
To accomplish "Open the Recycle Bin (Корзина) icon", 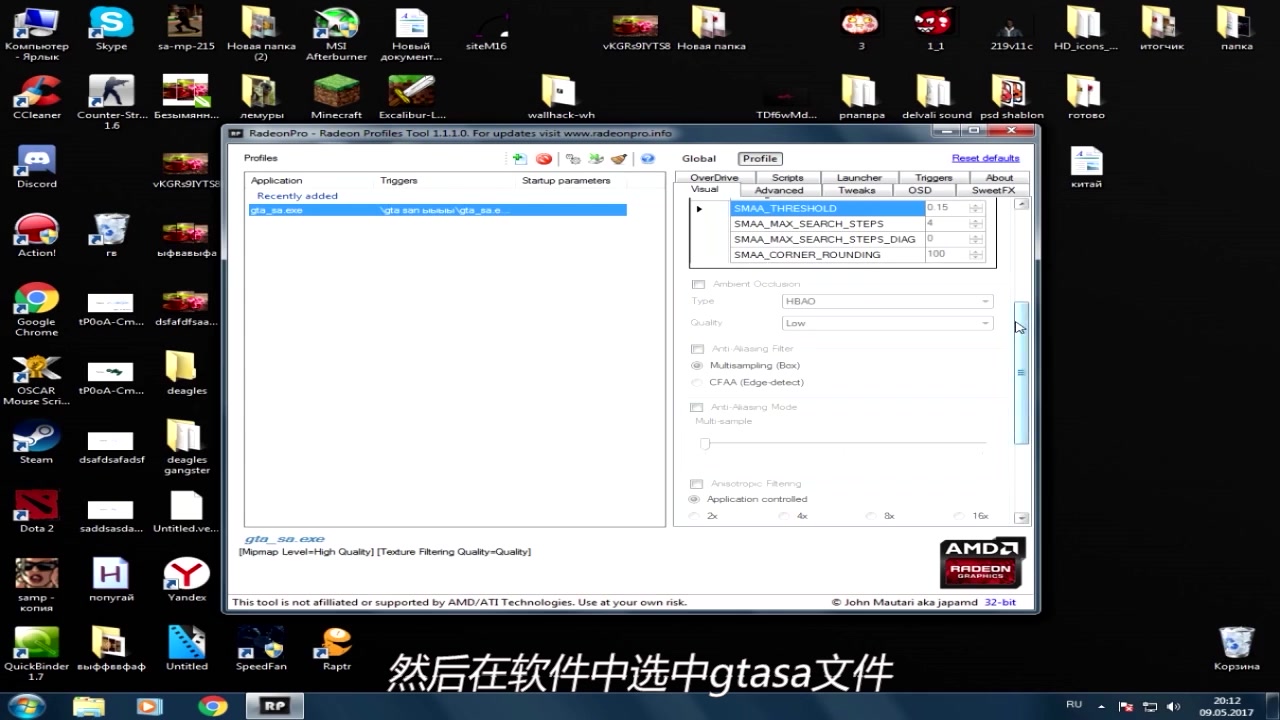I will [1237, 649].
